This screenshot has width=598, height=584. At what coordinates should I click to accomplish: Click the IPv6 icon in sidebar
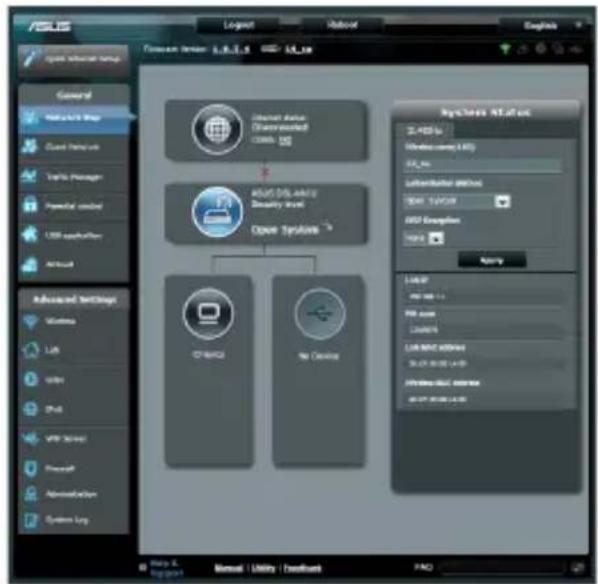click(x=31, y=409)
